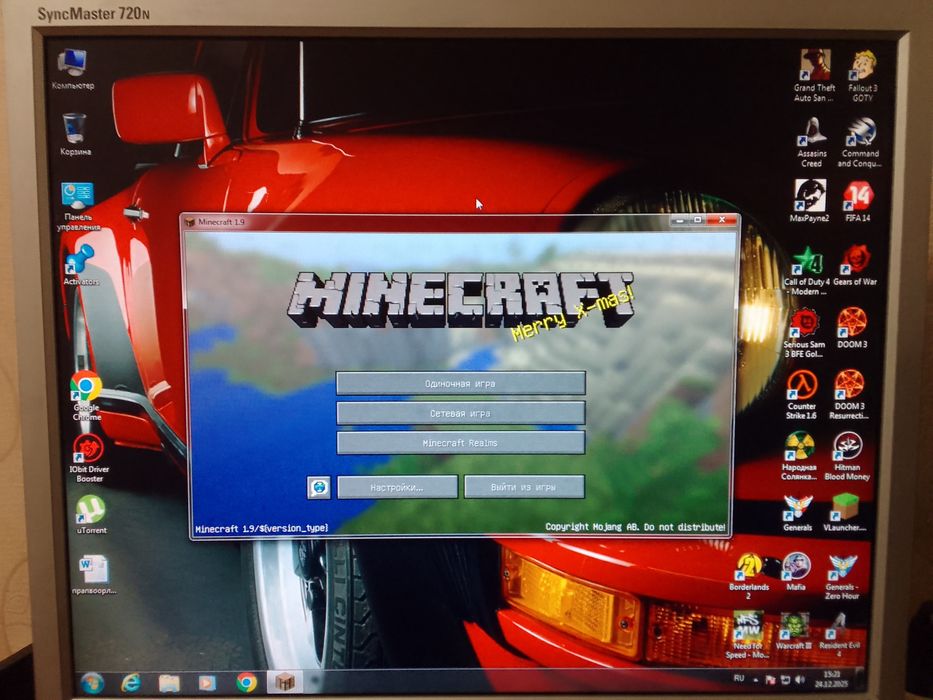Click the Одиночная игра singleplayer button
933x700 pixels.
461,383
